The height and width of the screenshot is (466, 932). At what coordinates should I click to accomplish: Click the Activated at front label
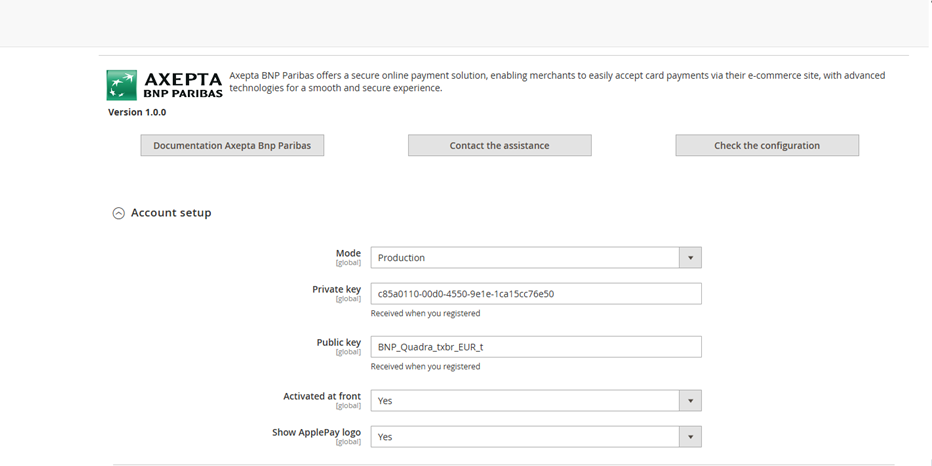[322, 397]
